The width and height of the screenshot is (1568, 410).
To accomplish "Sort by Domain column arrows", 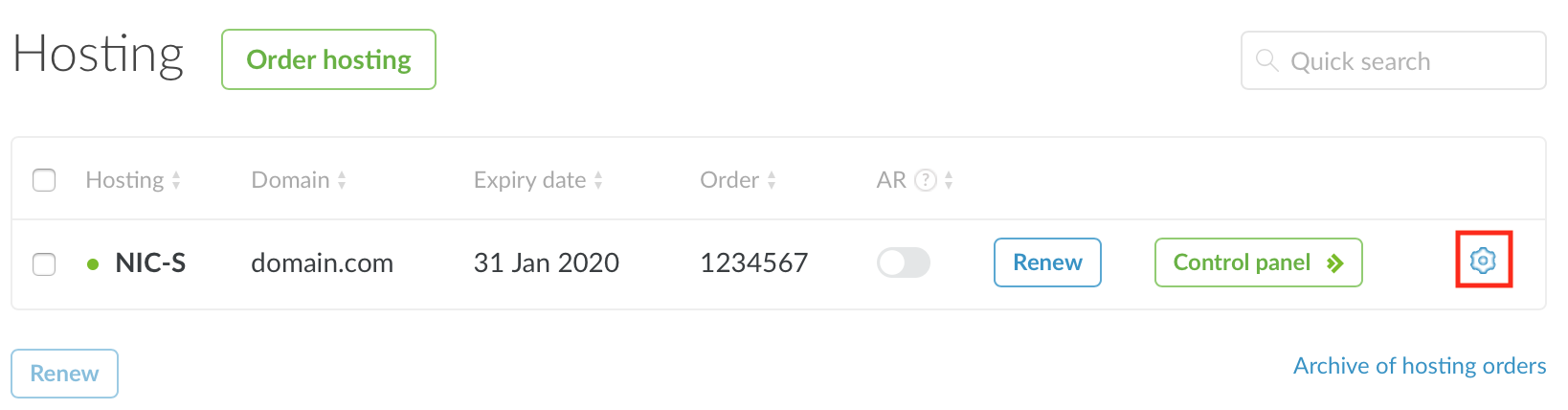I will pos(342,180).
